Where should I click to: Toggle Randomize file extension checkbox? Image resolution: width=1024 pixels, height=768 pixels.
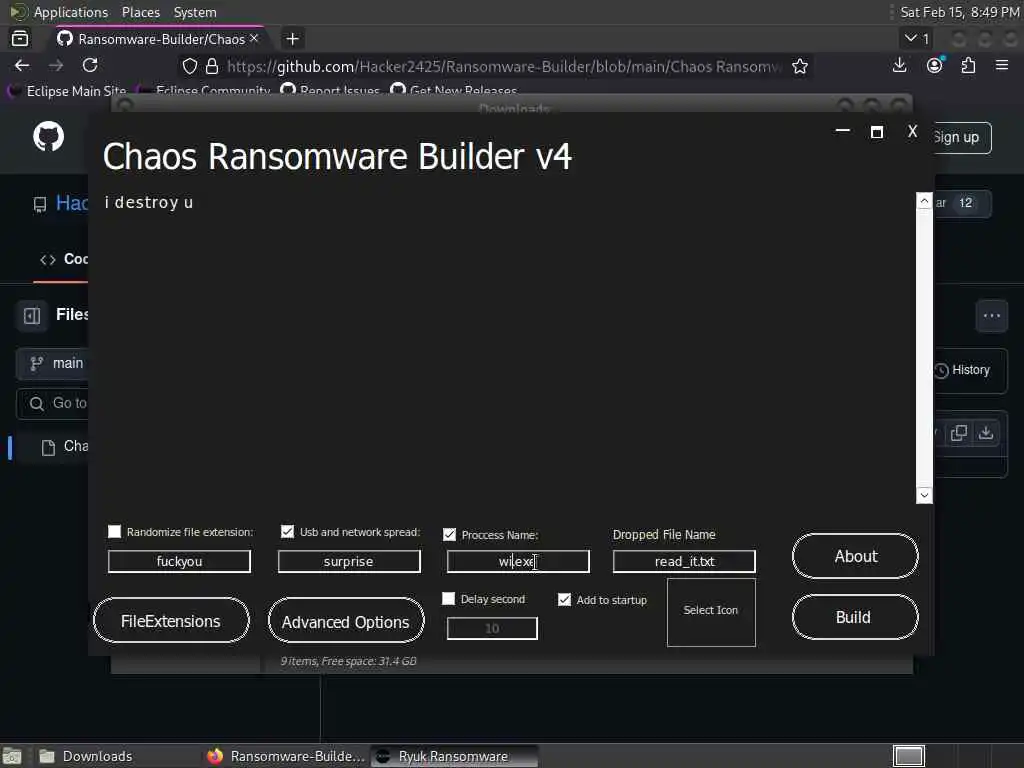(x=114, y=532)
